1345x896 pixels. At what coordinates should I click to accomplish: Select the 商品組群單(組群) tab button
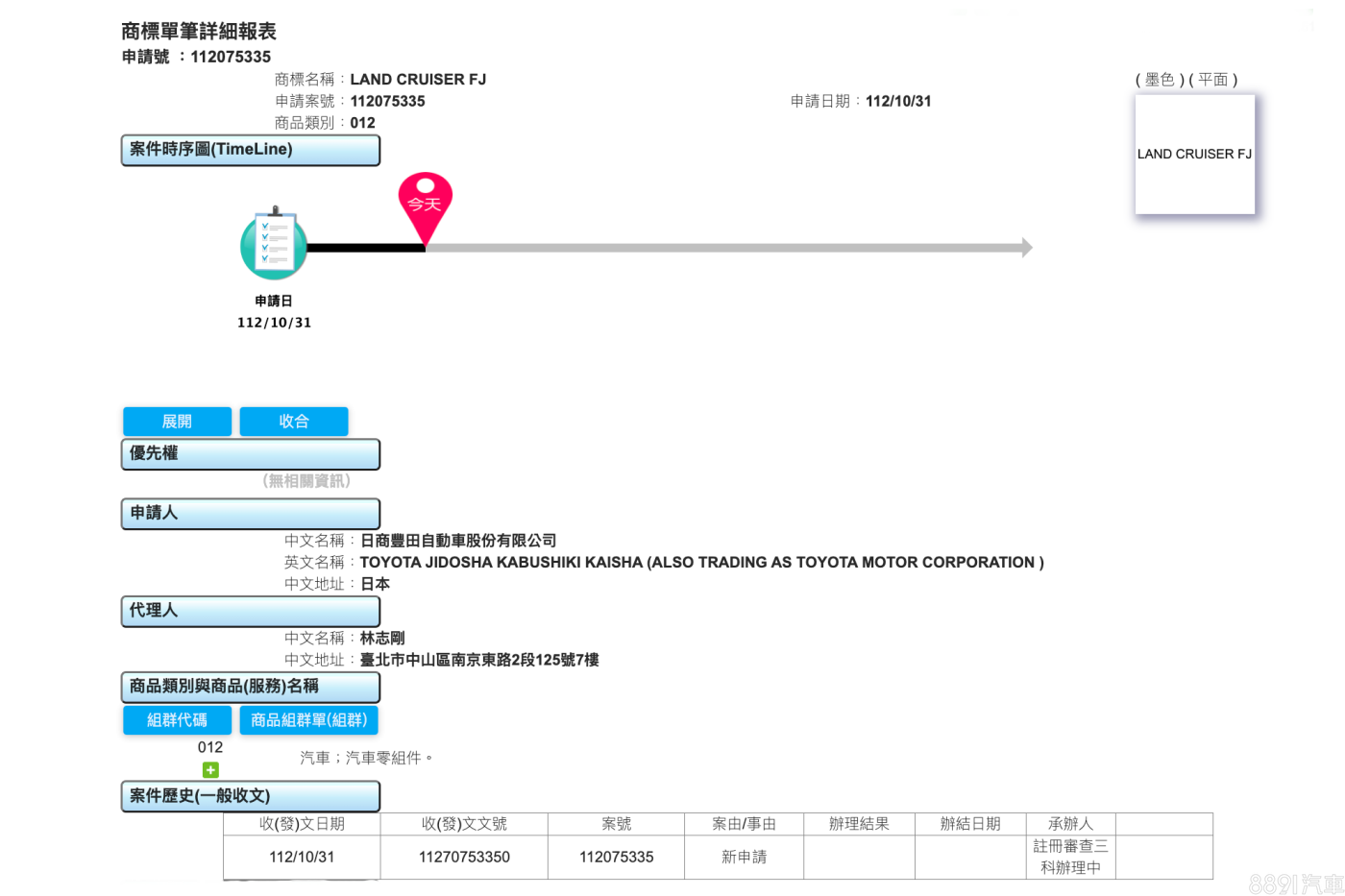[309, 720]
